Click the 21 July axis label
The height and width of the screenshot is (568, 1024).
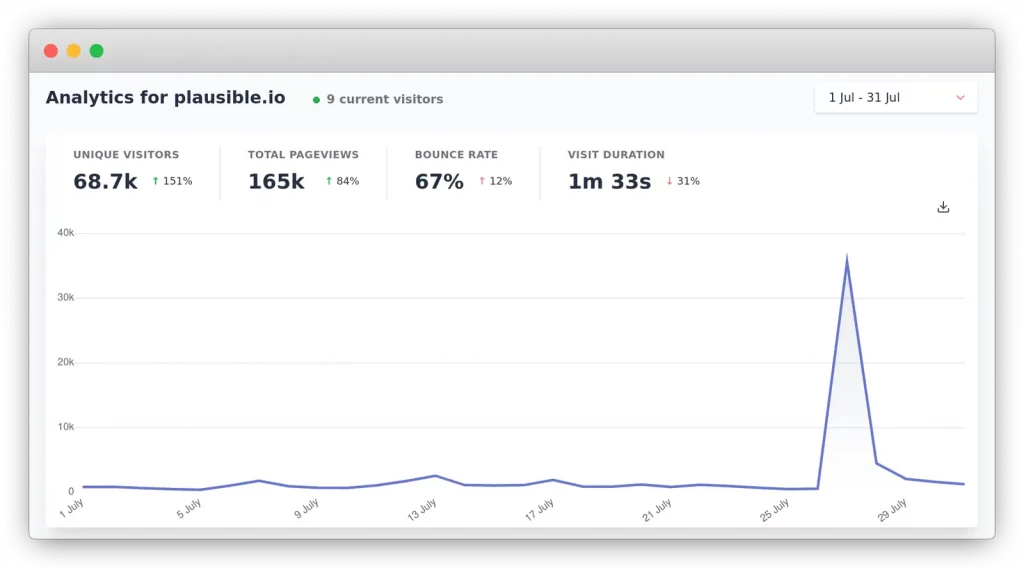pos(656,510)
